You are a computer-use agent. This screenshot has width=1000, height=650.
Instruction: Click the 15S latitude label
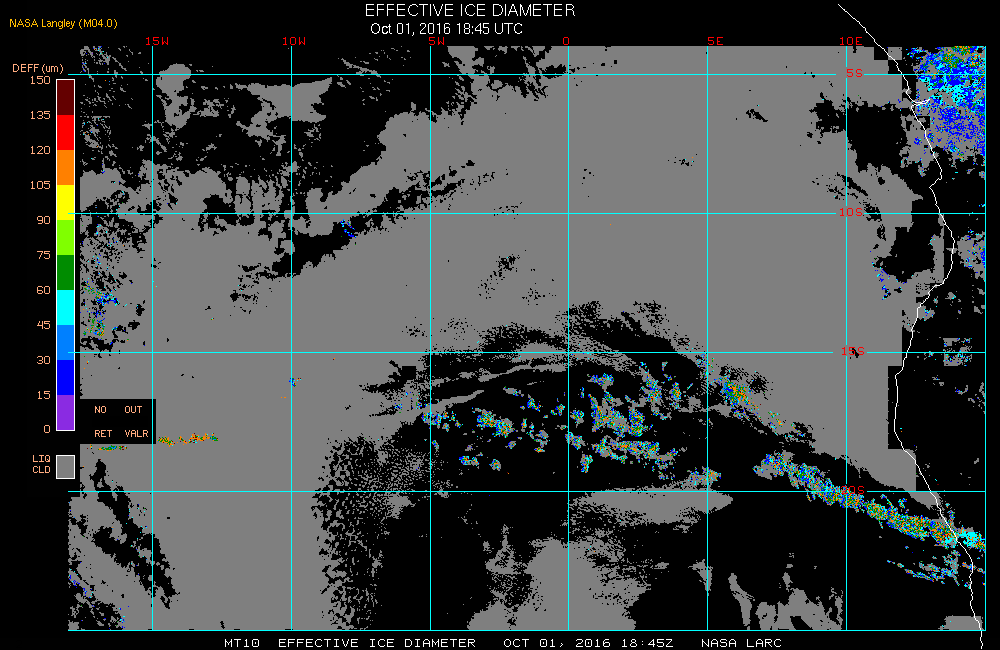(x=853, y=351)
